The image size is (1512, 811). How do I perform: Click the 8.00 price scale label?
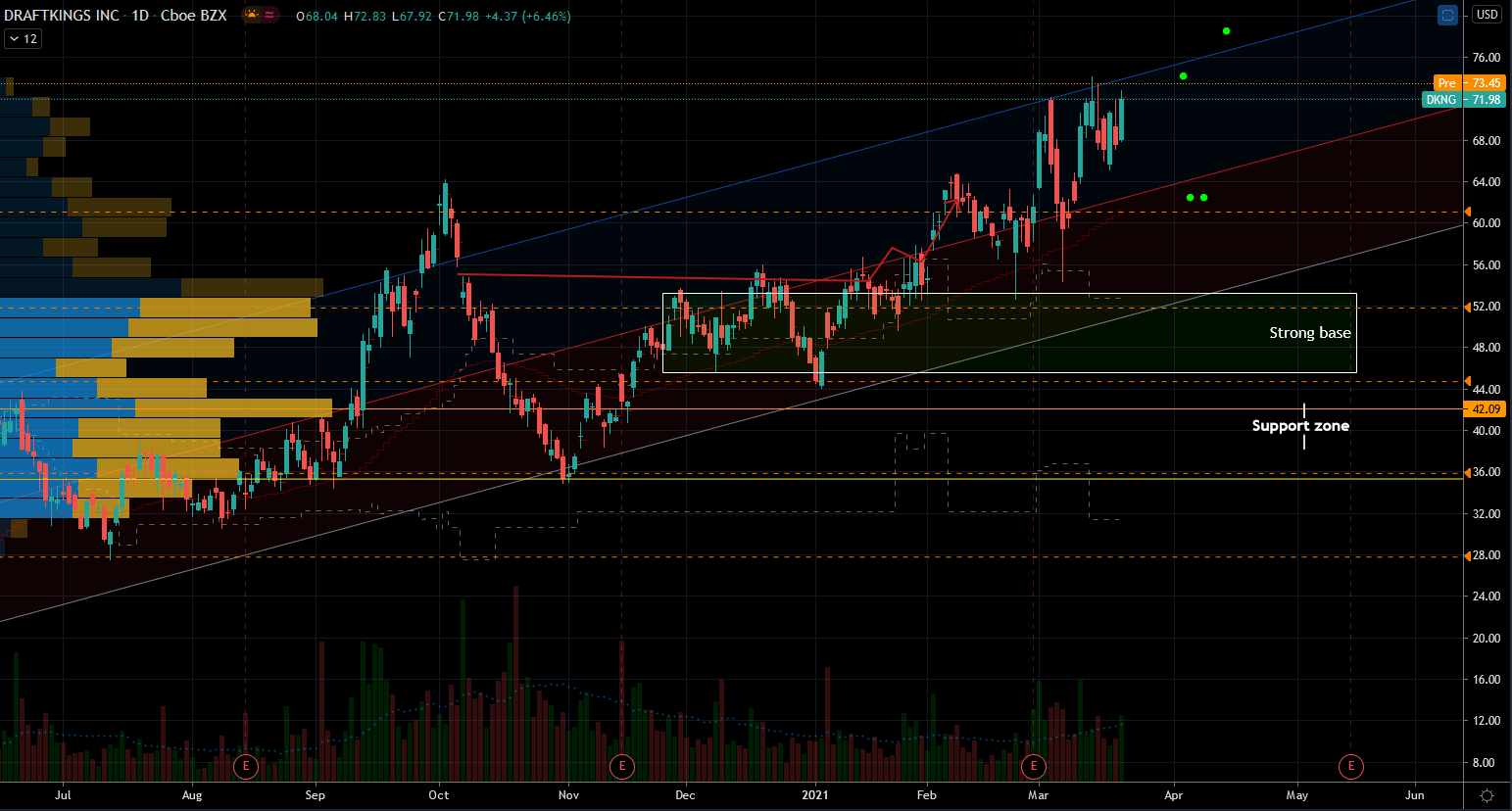tap(1483, 762)
